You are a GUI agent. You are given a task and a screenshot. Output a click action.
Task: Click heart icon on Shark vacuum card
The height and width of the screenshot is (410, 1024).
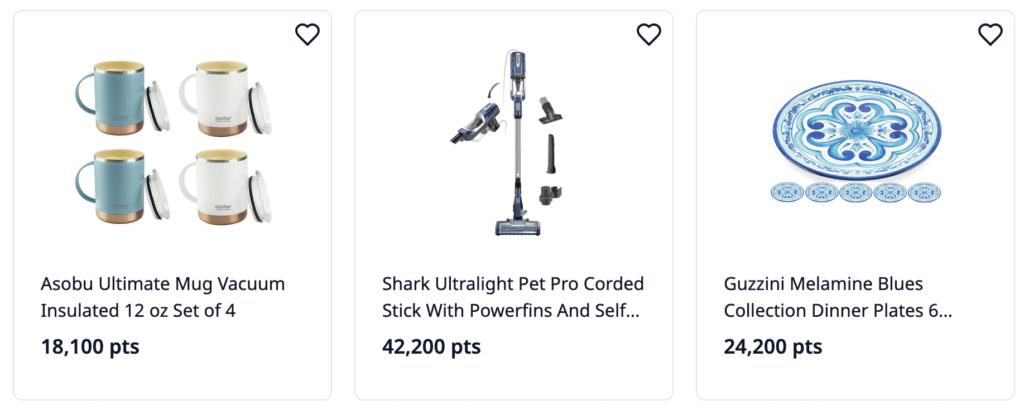coord(649,35)
